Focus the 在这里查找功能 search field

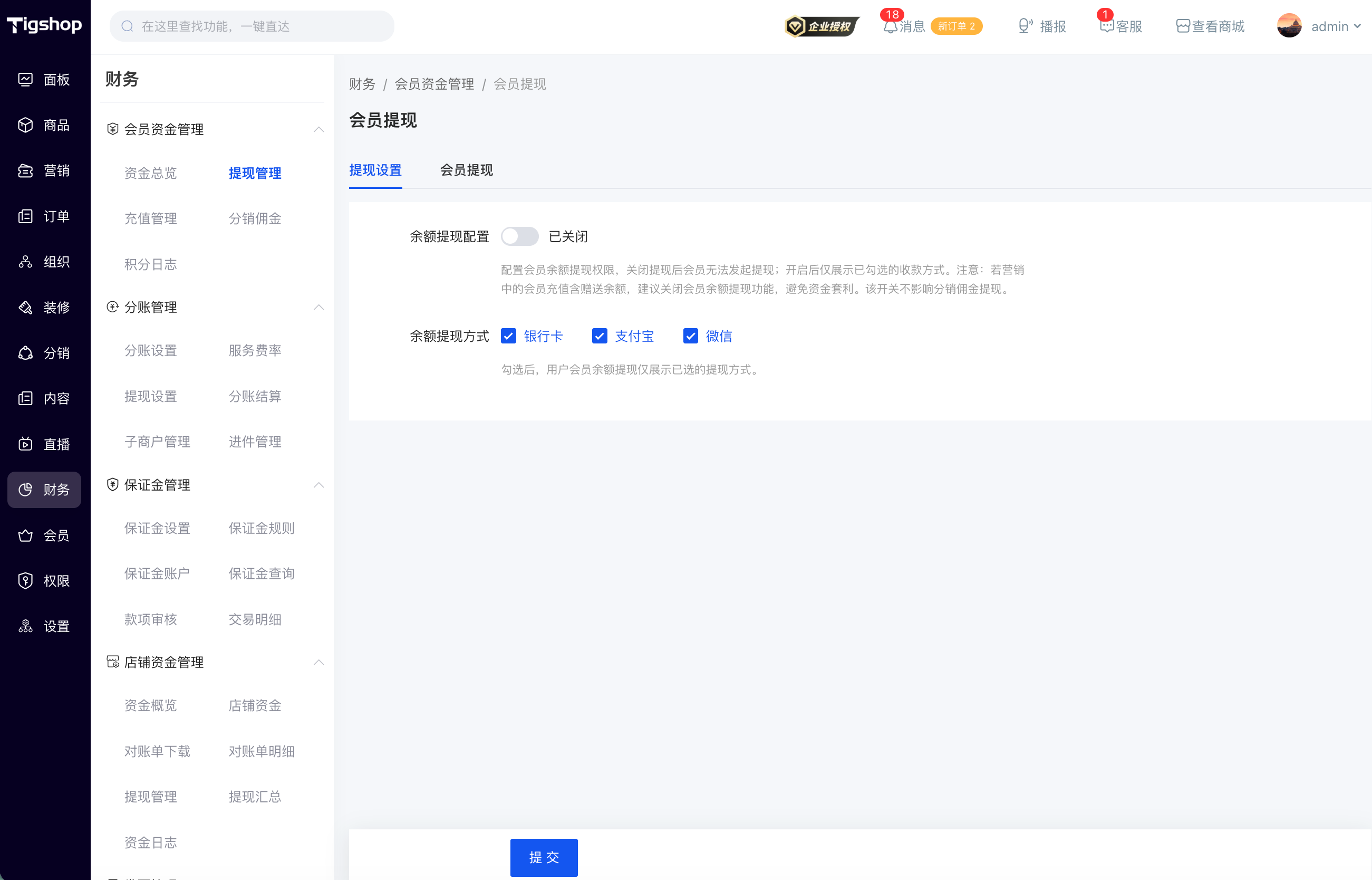pos(252,26)
